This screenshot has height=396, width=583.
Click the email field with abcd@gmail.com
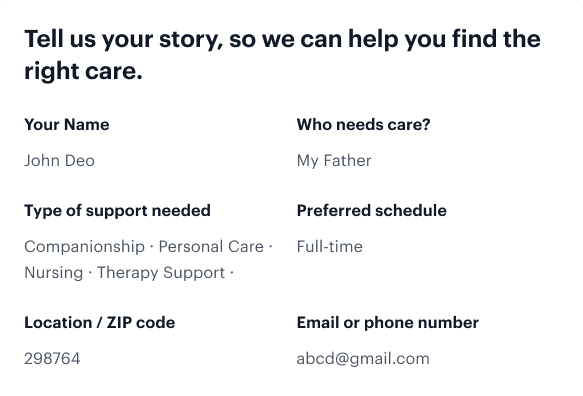point(421,359)
